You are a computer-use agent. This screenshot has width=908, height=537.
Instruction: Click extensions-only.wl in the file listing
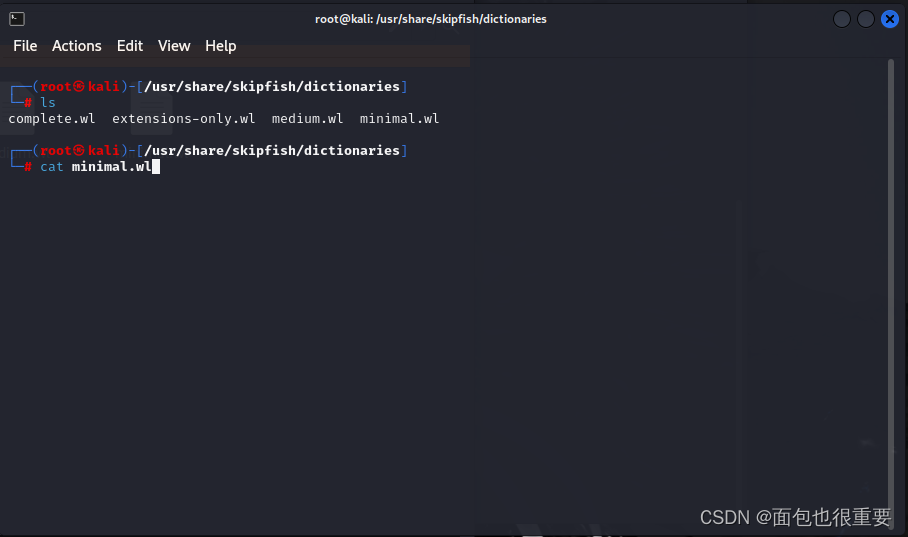pos(184,119)
